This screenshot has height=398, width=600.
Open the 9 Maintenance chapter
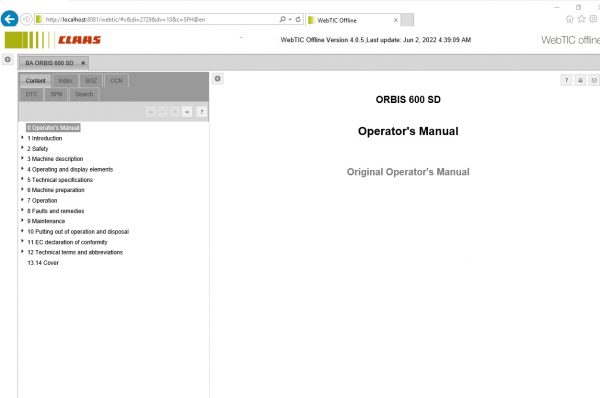coord(46,221)
